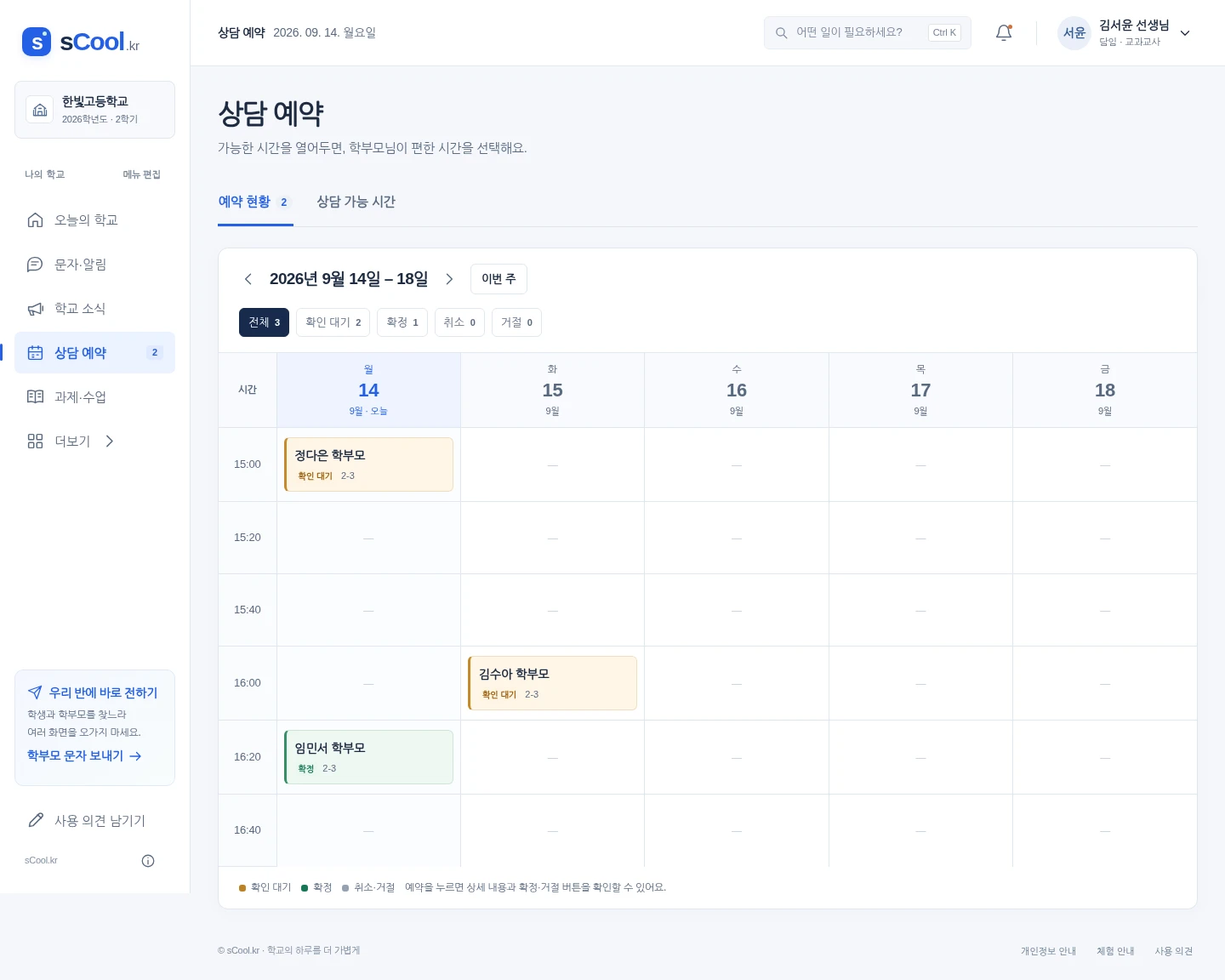Viewport: 1225px width, 980px height.
Task: Click the 서윤 profile avatar
Action: (x=1074, y=33)
